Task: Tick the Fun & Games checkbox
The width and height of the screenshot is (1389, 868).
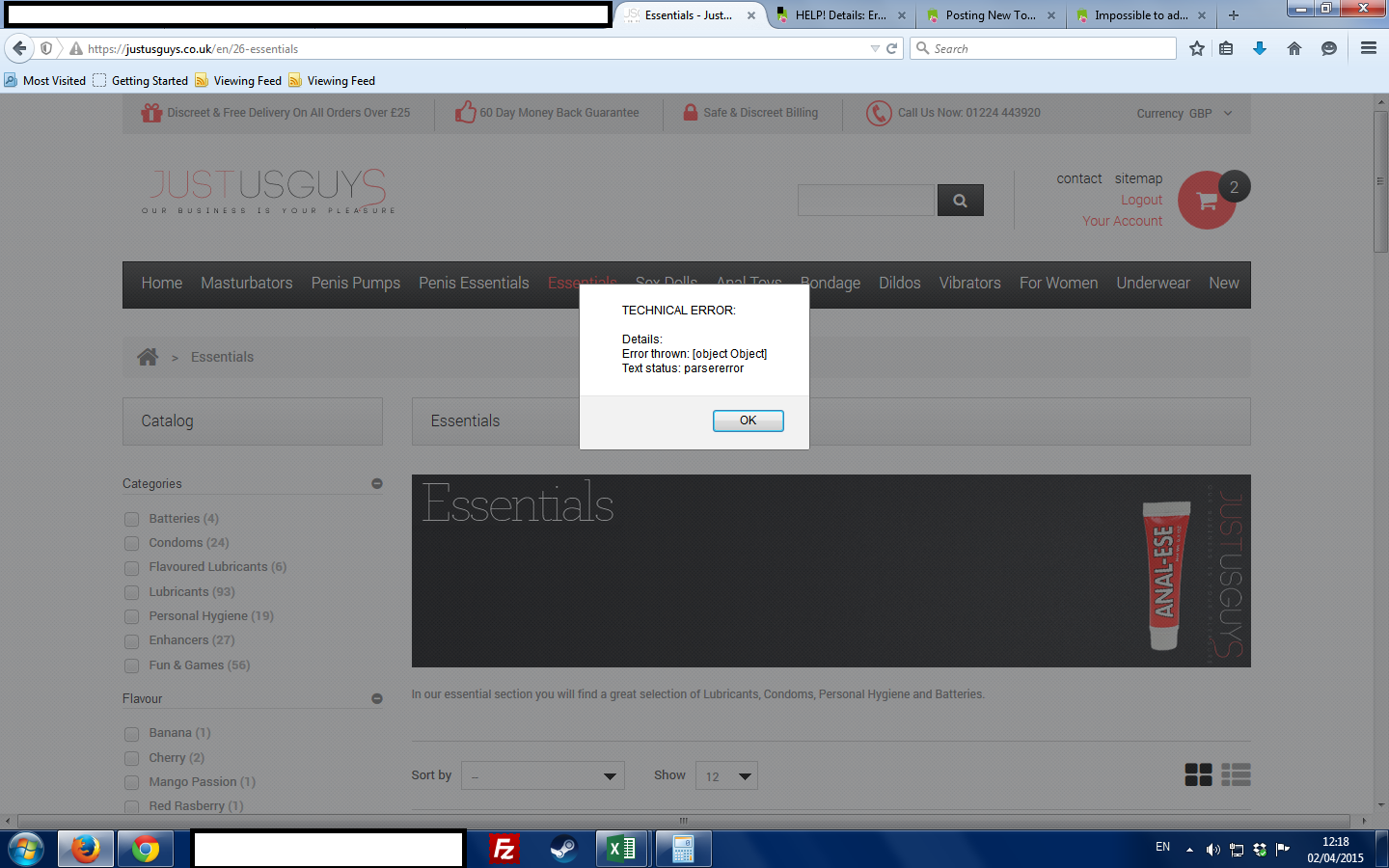Action: point(131,665)
